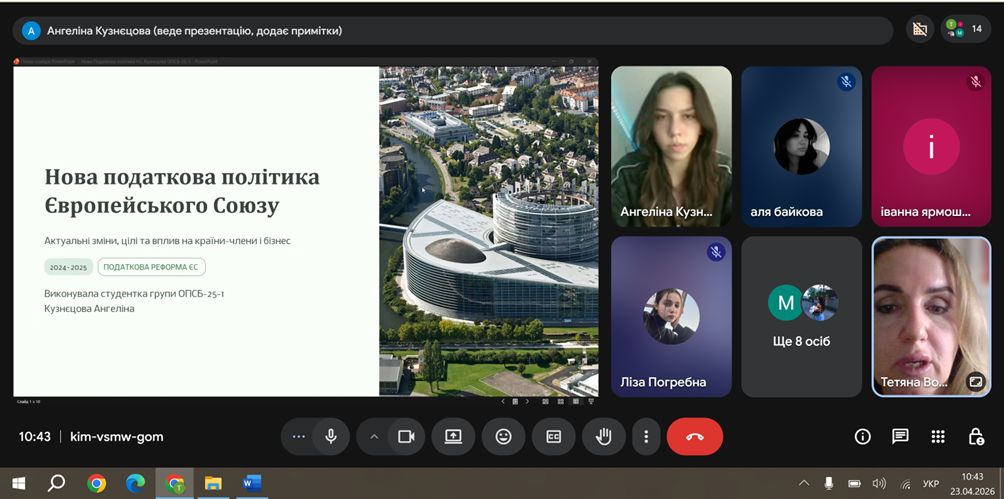Toggle closed captions CC
This screenshot has height=499, width=1004.
[553, 437]
